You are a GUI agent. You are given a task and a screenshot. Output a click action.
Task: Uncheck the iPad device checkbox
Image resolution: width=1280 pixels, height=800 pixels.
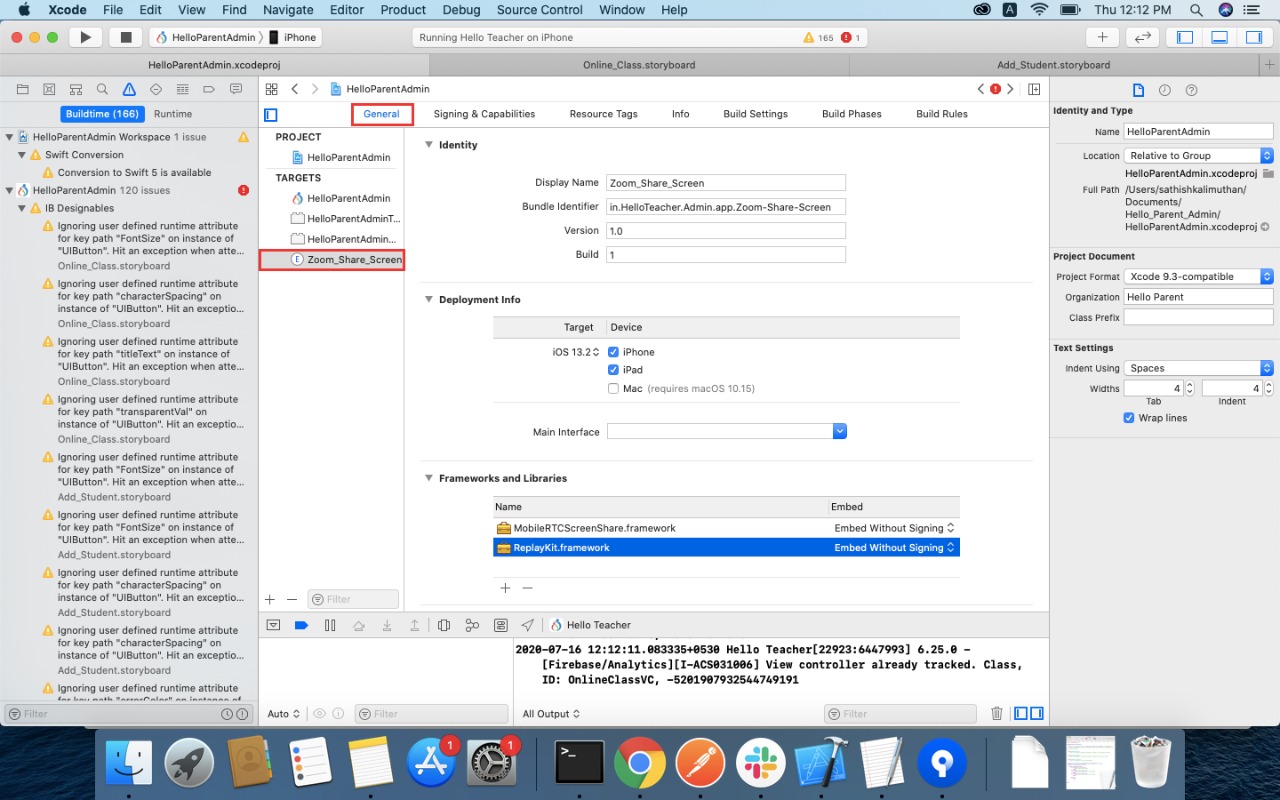613,370
